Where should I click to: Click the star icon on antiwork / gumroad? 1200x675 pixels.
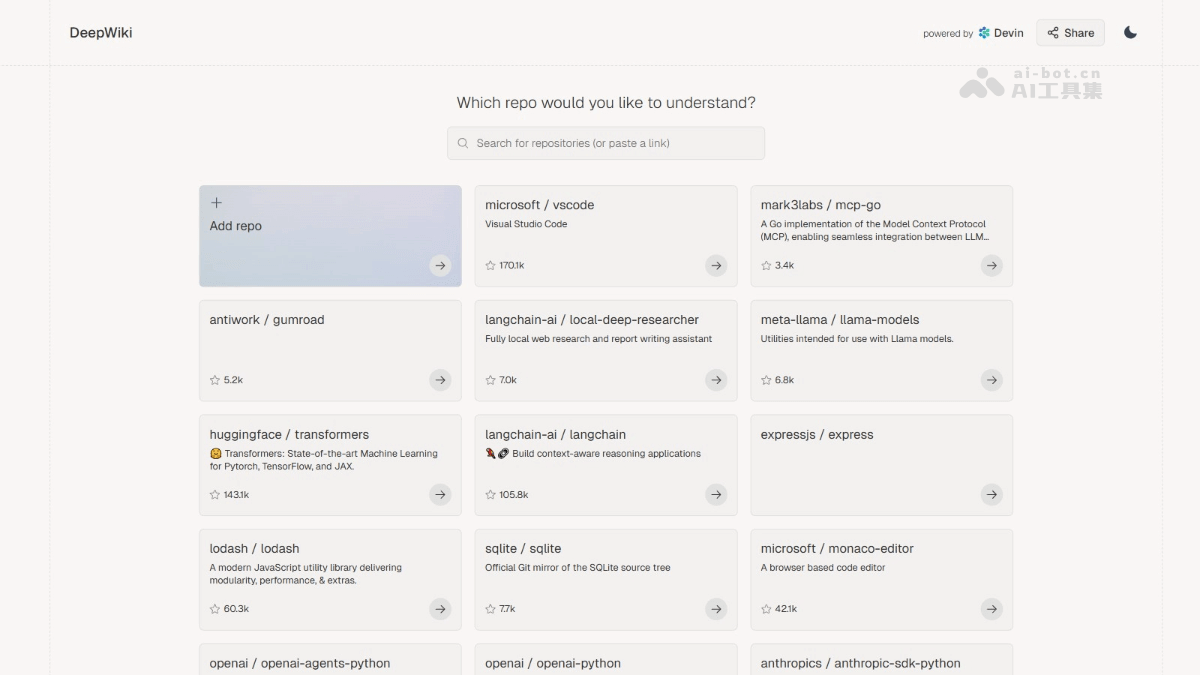point(215,380)
